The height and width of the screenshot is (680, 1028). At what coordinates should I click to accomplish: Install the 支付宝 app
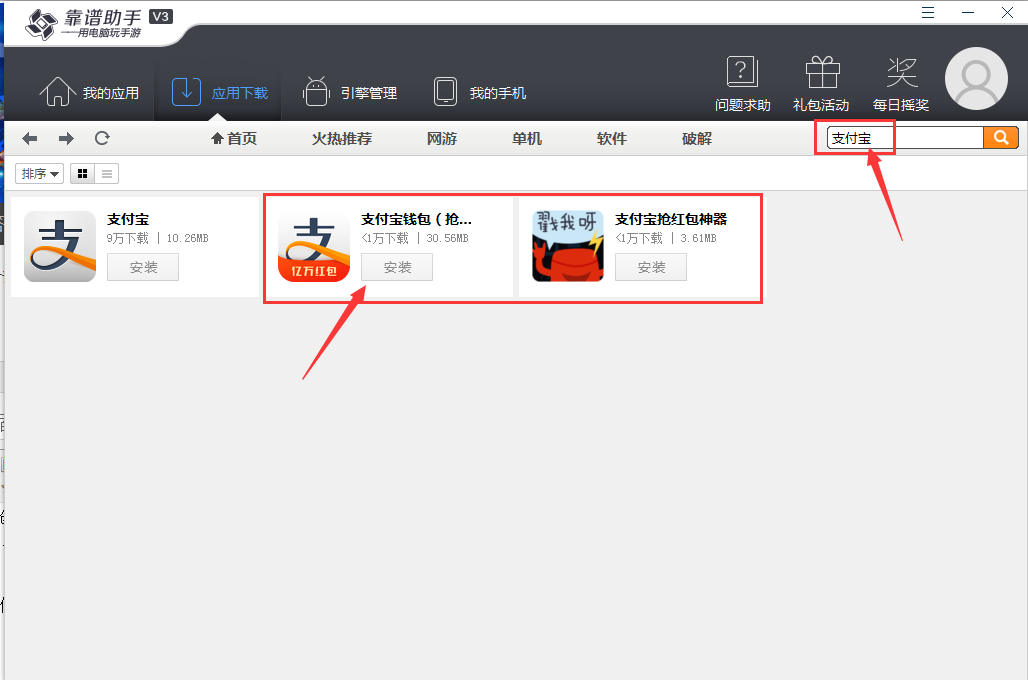click(x=143, y=267)
